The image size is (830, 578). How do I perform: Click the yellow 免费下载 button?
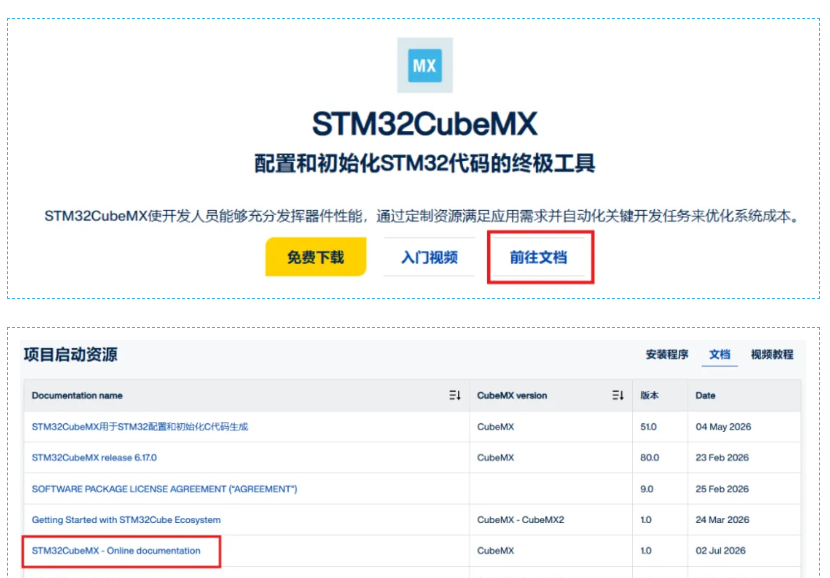[x=315, y=257]
